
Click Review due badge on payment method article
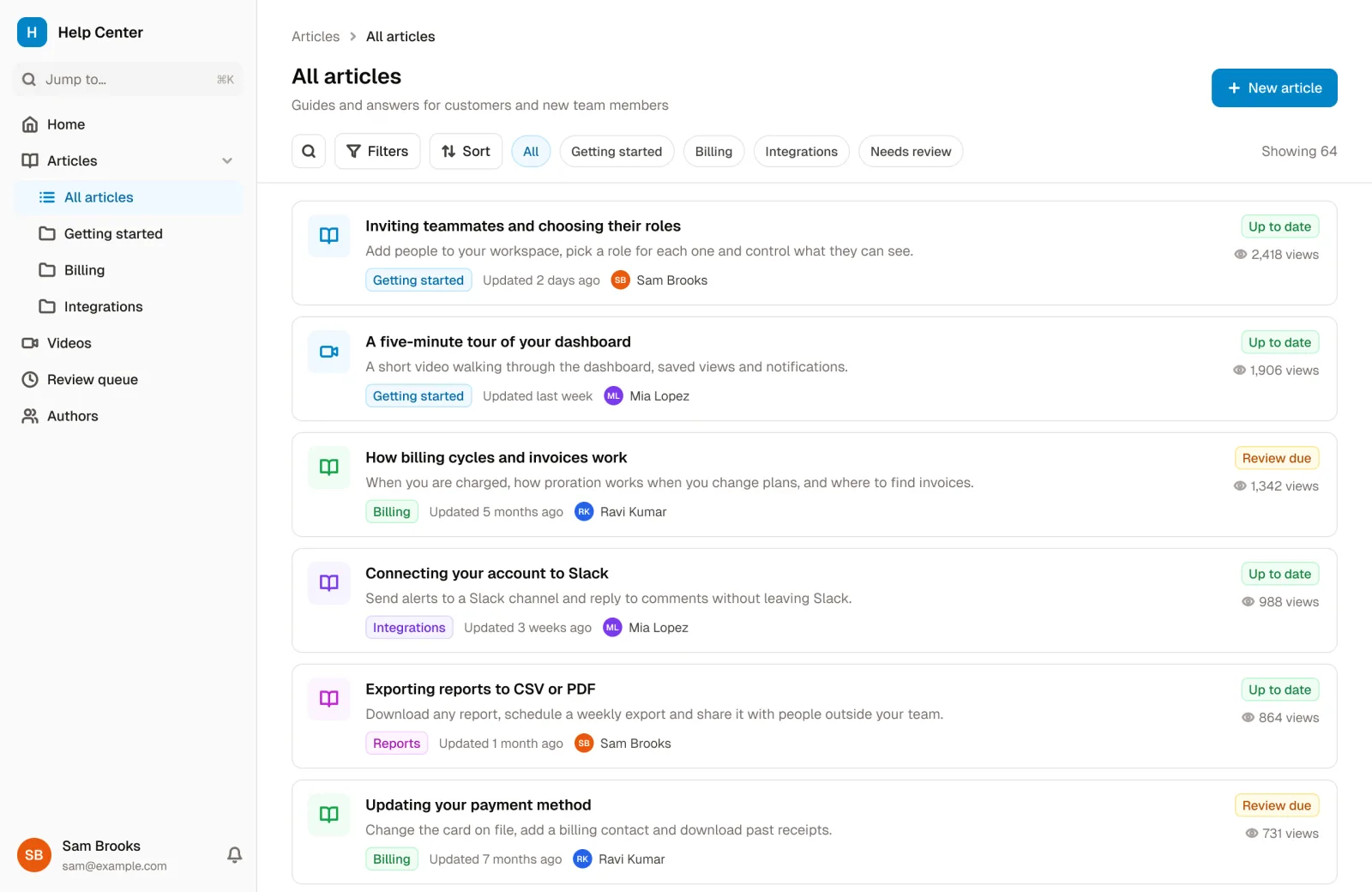coord(1276,805)
